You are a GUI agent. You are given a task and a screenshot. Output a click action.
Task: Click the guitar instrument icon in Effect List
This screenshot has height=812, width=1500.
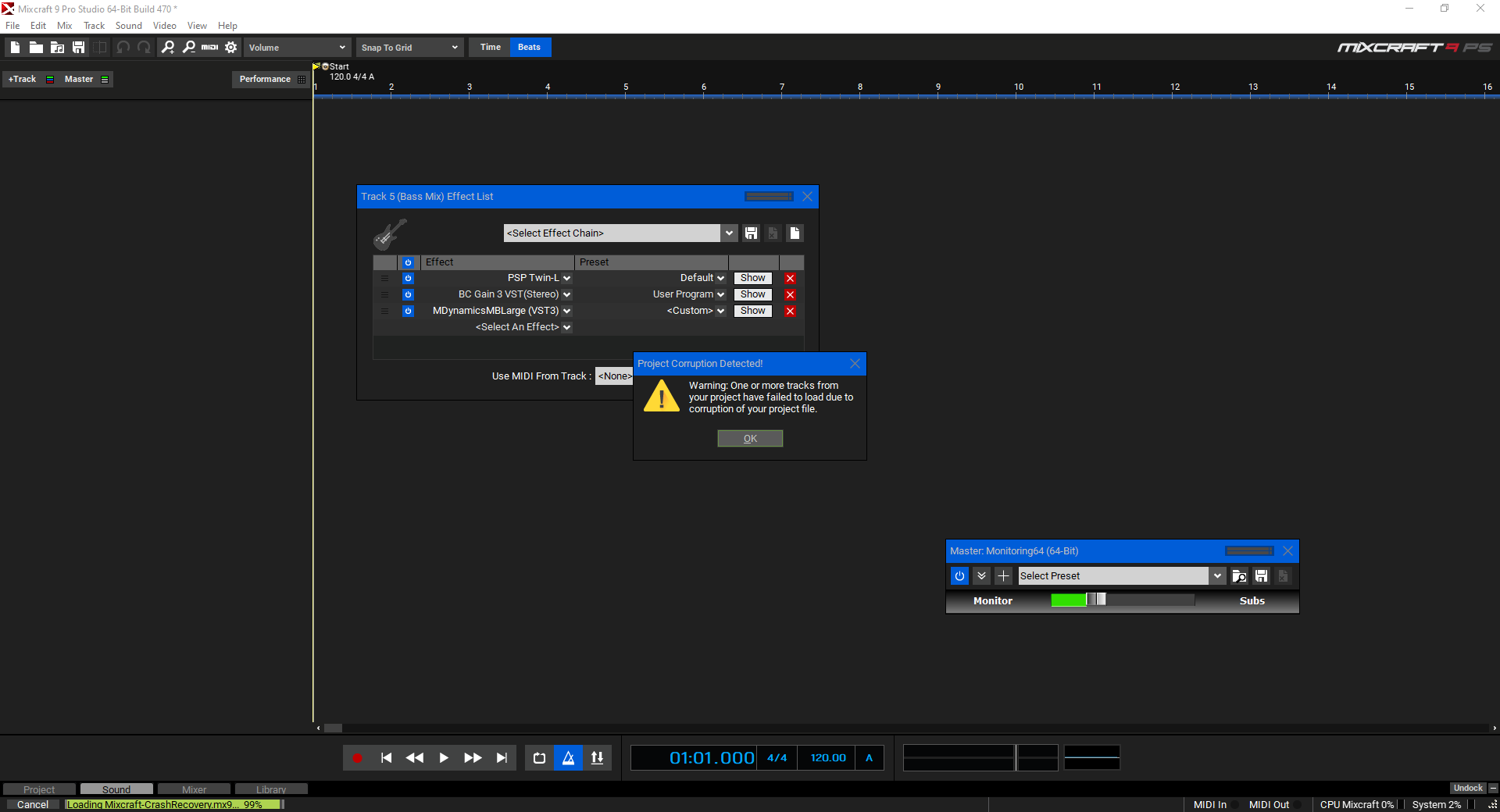pyautogui.click(x=390, y=233)
